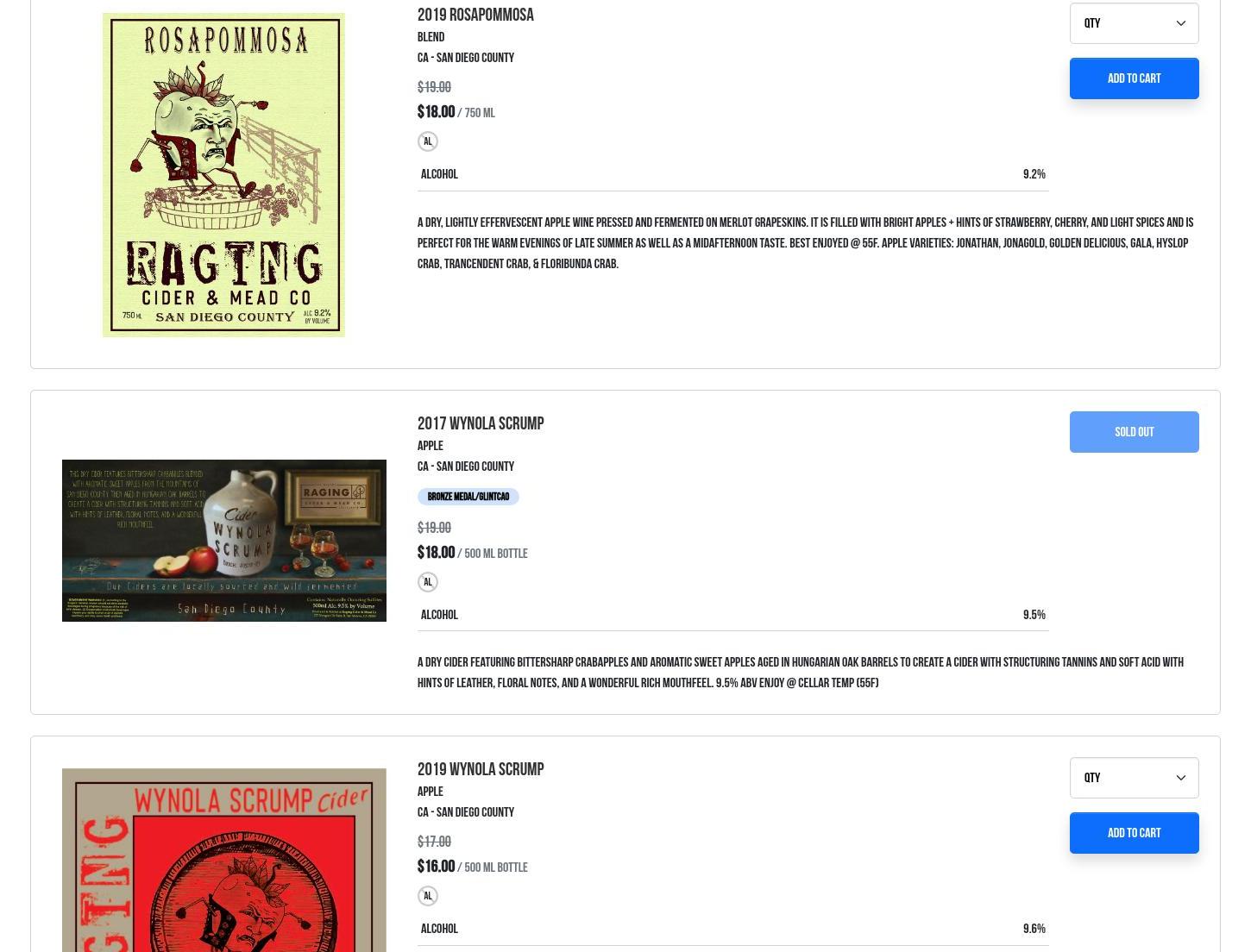This screenshot has height=952, width=1251.
Task: Click the Rosapommosa description text
Action: click(x=806, y=243)
